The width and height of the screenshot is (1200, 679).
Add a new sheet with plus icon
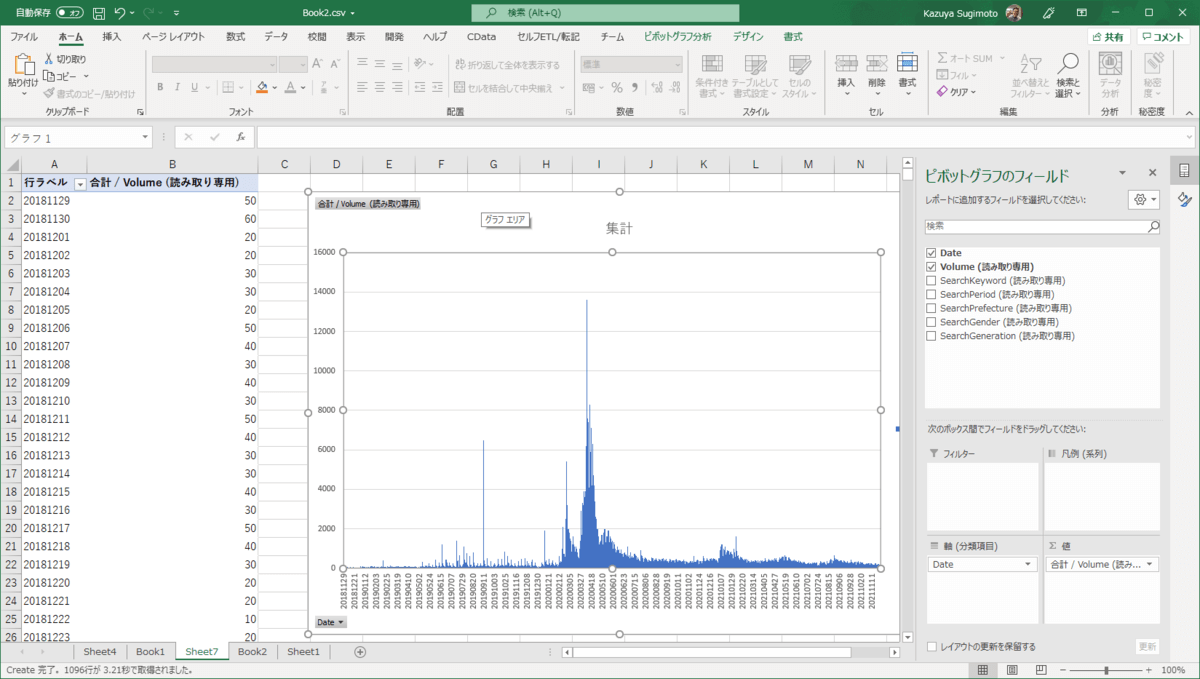360,652
